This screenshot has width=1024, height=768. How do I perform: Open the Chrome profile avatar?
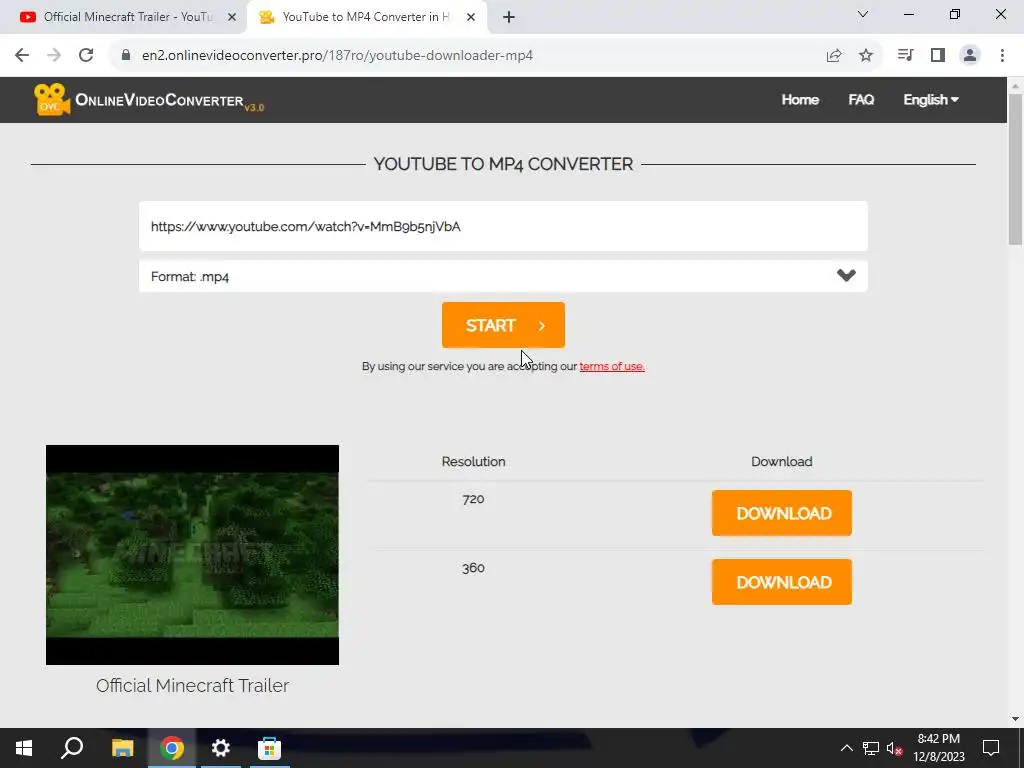[970, 56]
